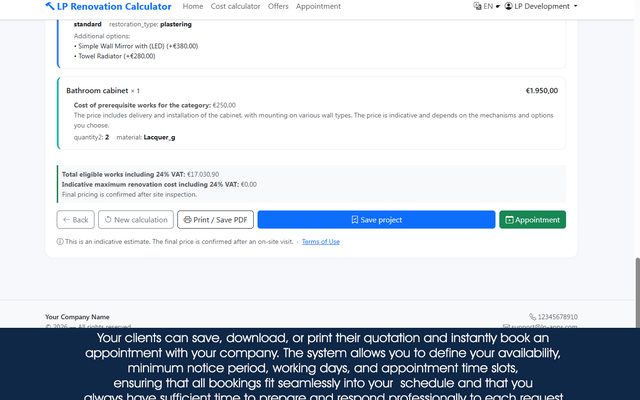The height and width of the screenshot is (400, 640).
Task: Start a New calculation
Action: click(136, 220)
